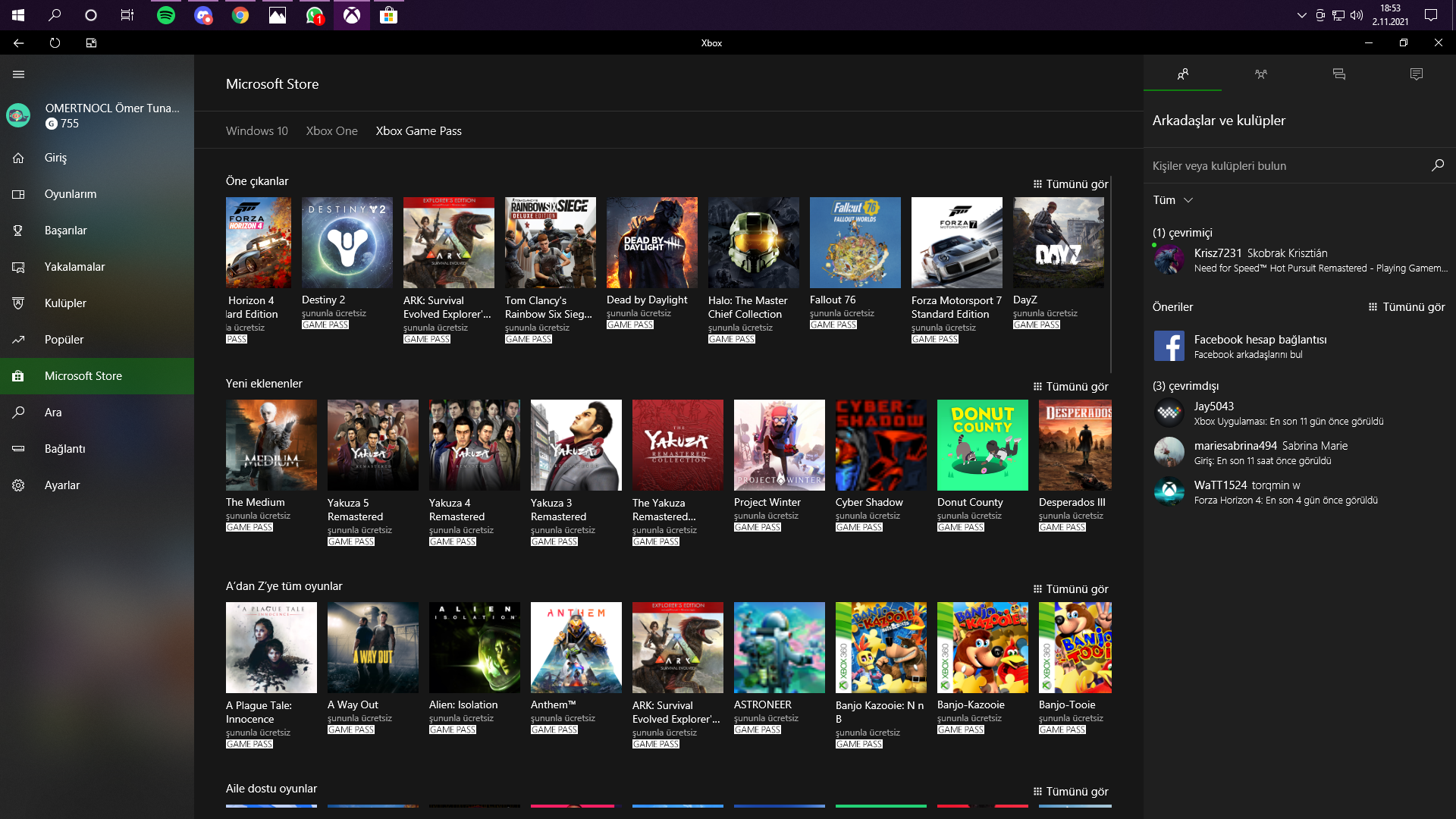
Task: Open the DayZ game cover
Action: pos(1059,243)
